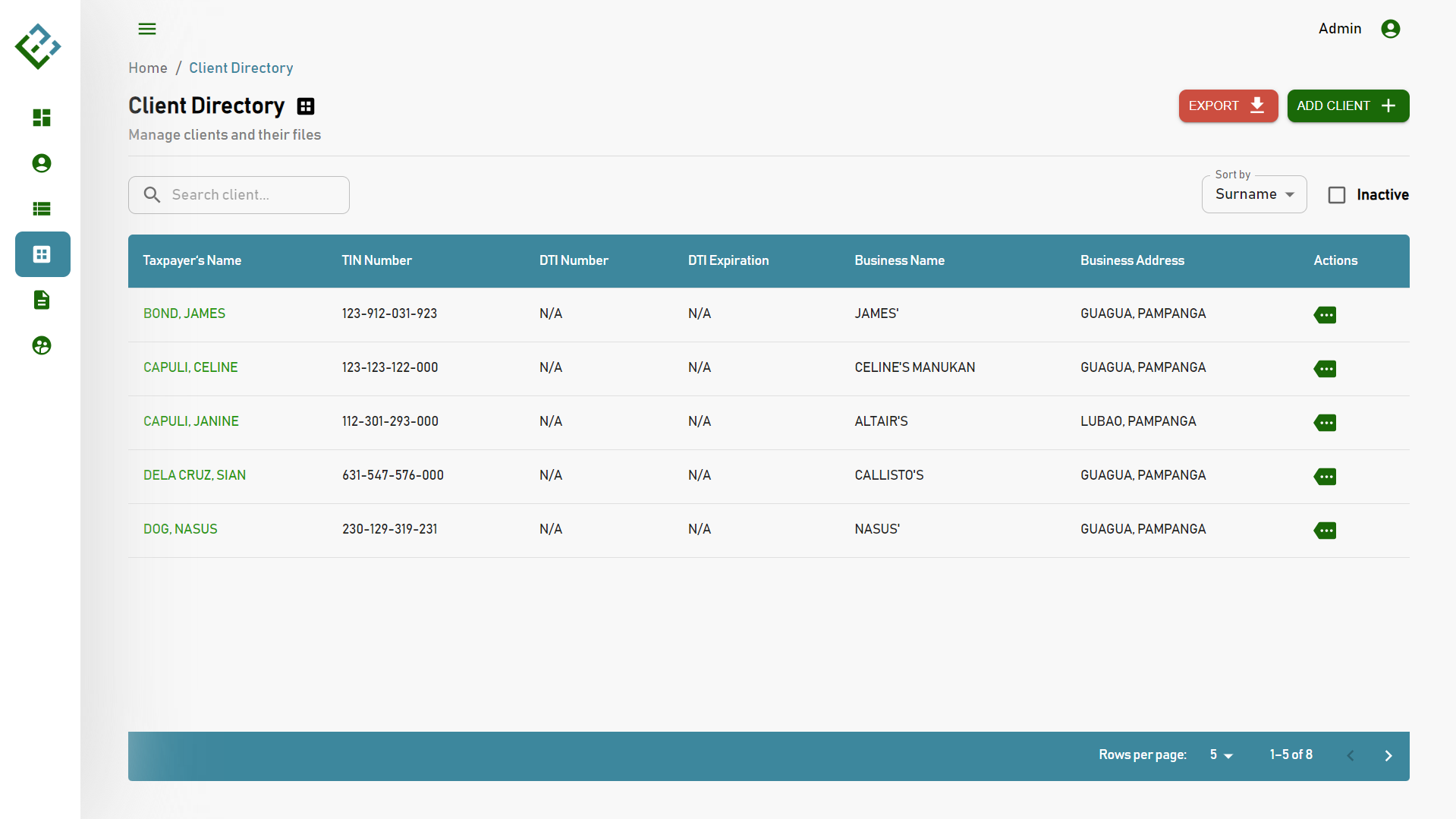Enable the Inactive checkbox
Image resolution: width=1456 pixels, height=819 pixels.
1337,195
